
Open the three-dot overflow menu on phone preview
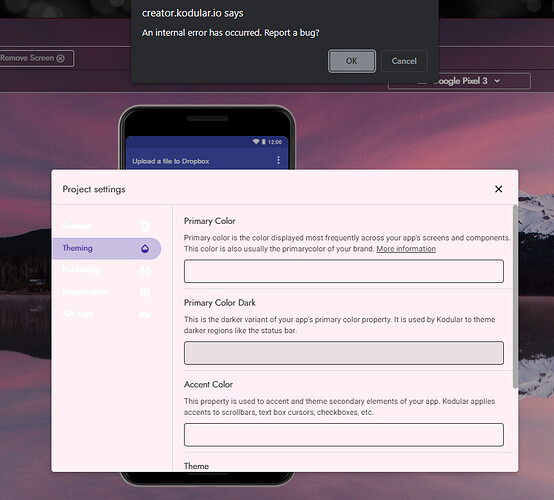[x=278, y=160]
